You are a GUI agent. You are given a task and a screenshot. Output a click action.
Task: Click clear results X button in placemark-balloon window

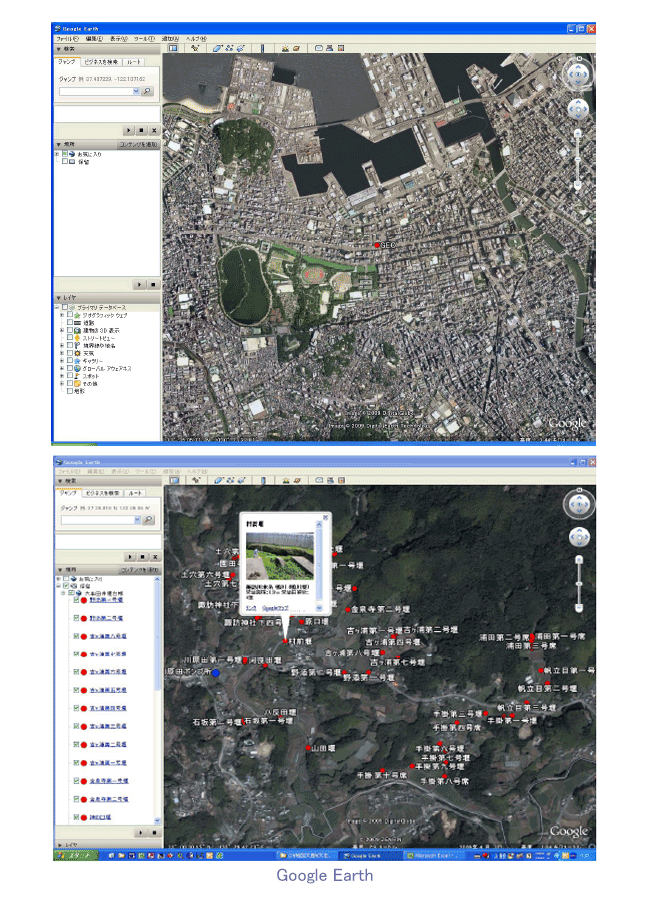click(155, 557)
